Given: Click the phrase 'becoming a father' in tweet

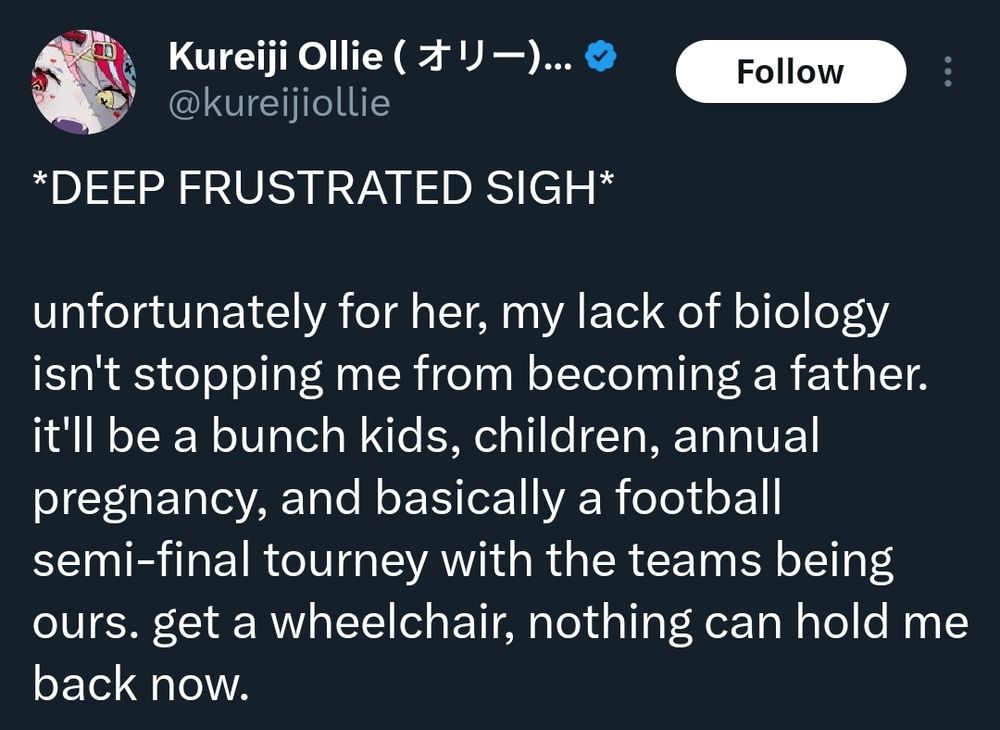Looking at the screenshot, I should coord(726,376).
